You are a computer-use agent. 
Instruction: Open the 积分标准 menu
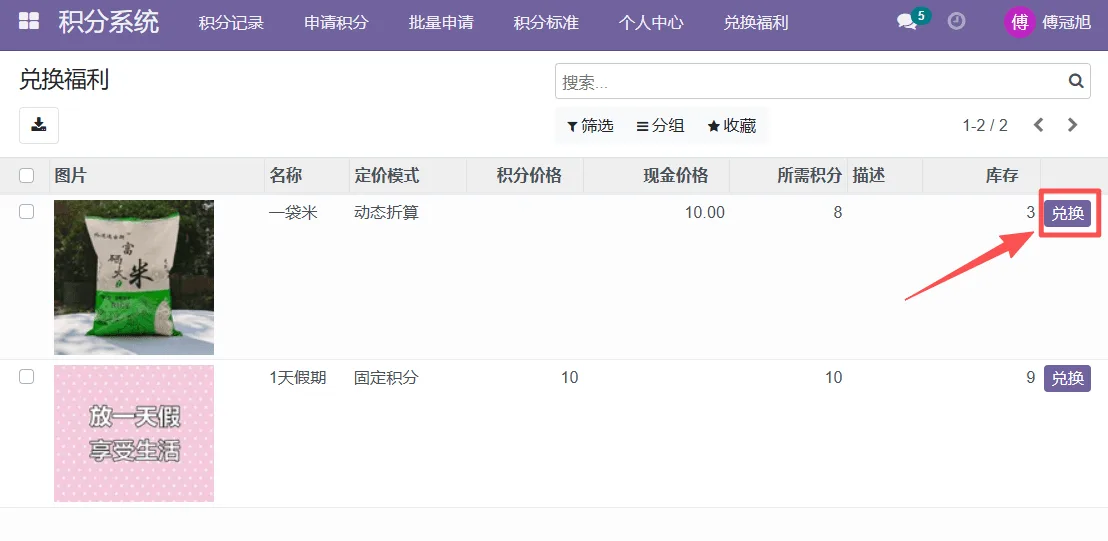[546, 23]
